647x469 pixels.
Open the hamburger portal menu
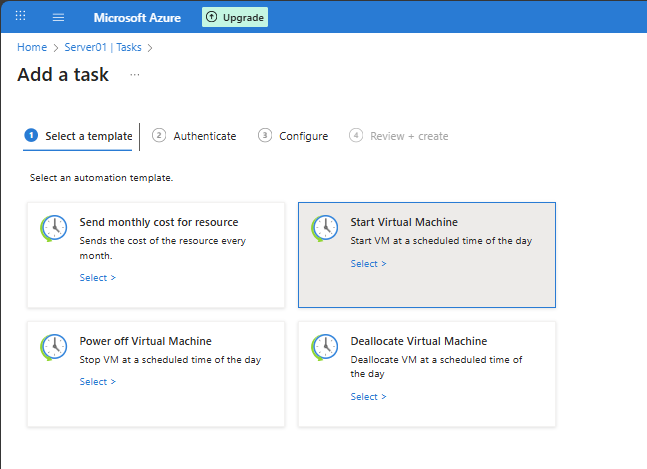(x=58, y=17)
